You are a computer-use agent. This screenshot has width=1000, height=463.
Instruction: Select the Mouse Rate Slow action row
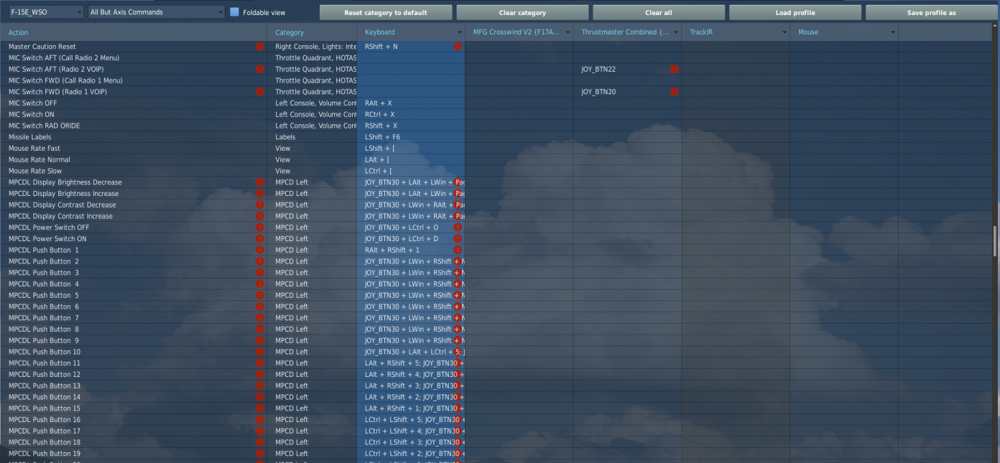[133, 171]
